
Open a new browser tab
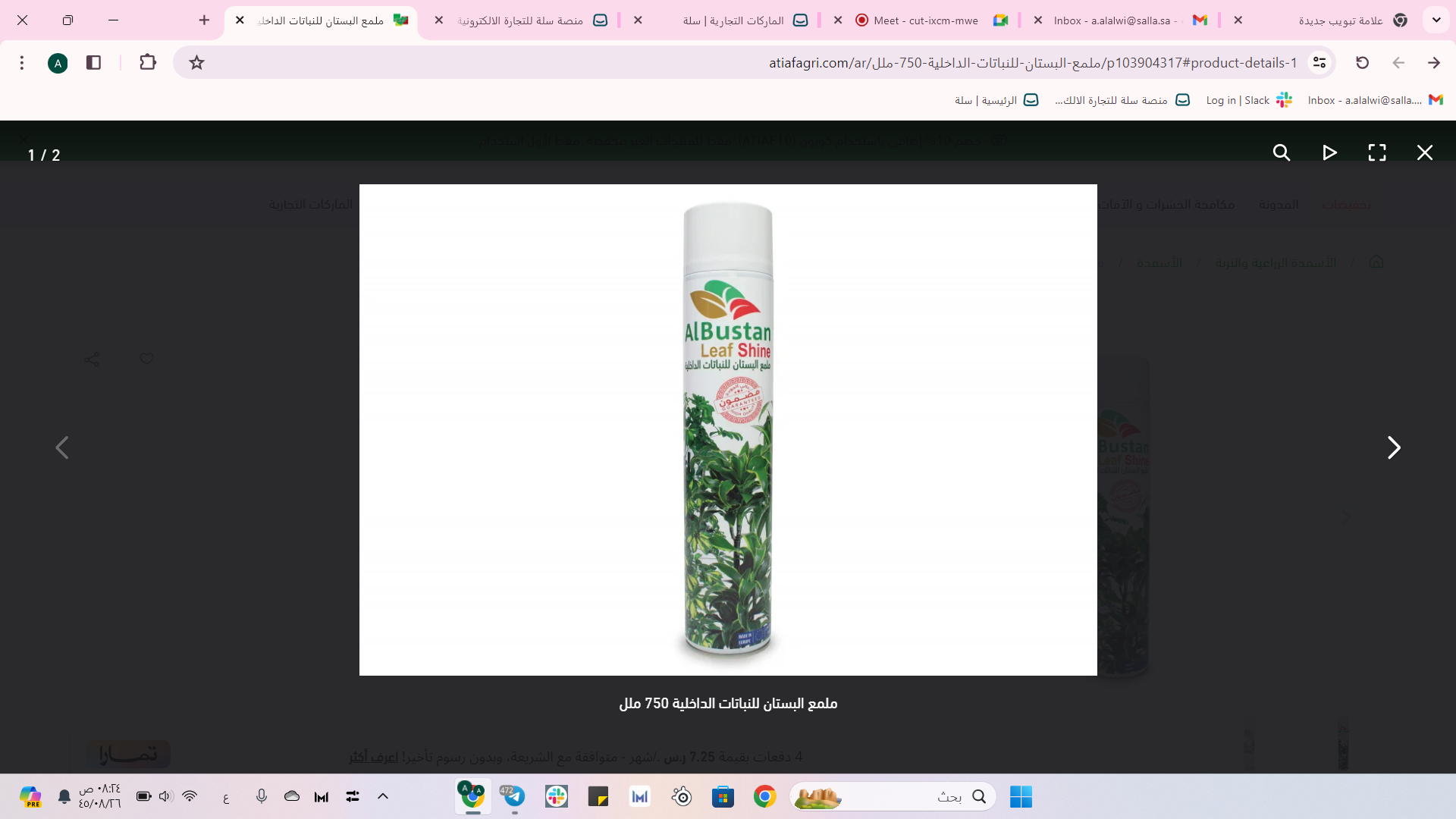tap(204, 20)
